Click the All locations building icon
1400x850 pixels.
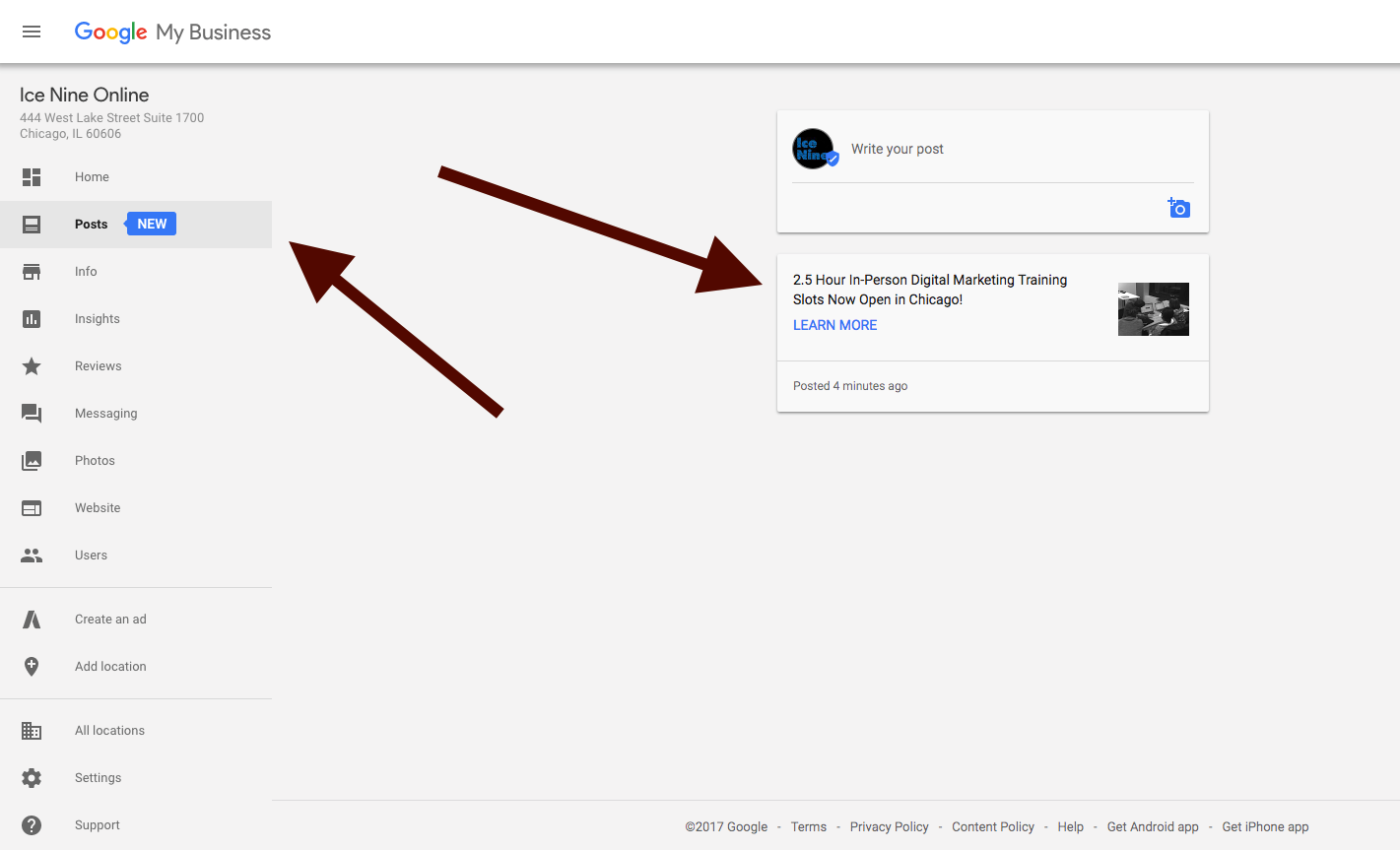32,731
